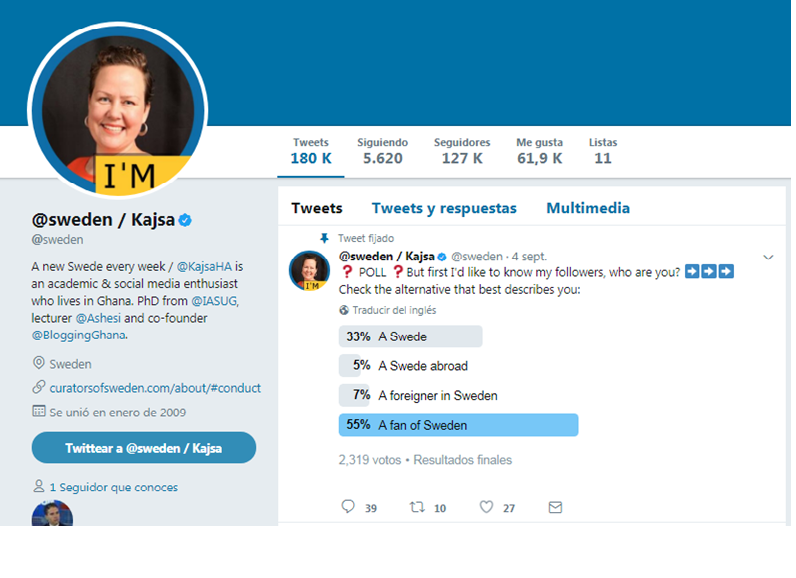Send tweet via direct message envelope icon
This screenshot has width=796, height=578.
pos(555,507)
